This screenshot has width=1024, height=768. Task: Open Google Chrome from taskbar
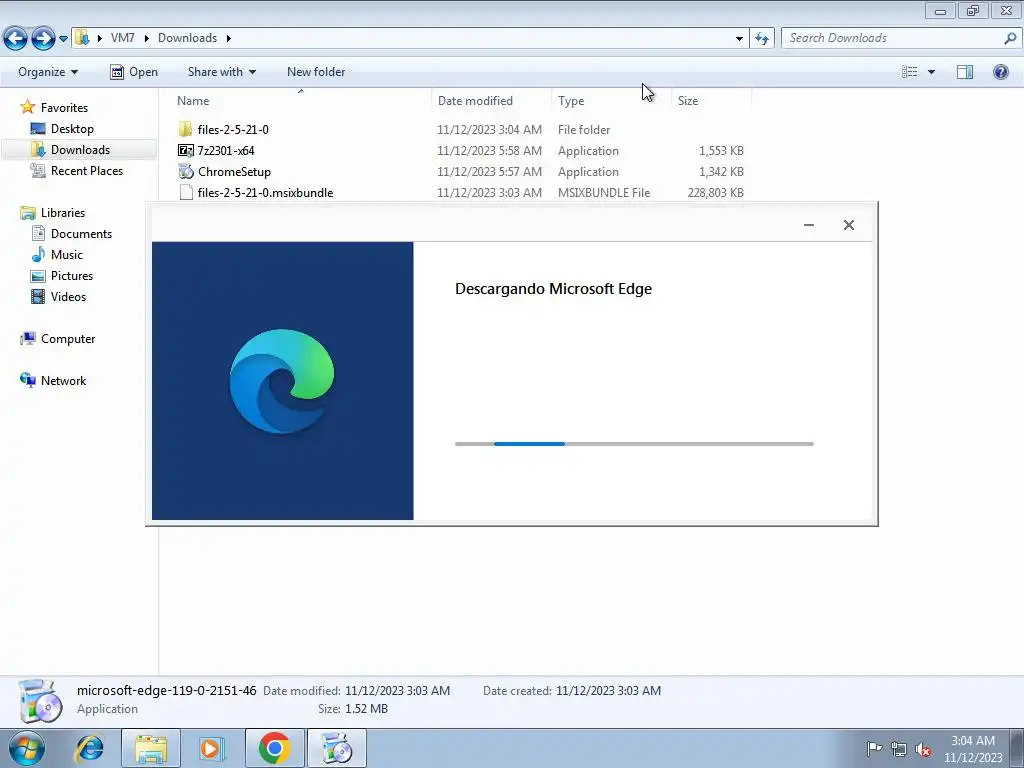point(274,748)
